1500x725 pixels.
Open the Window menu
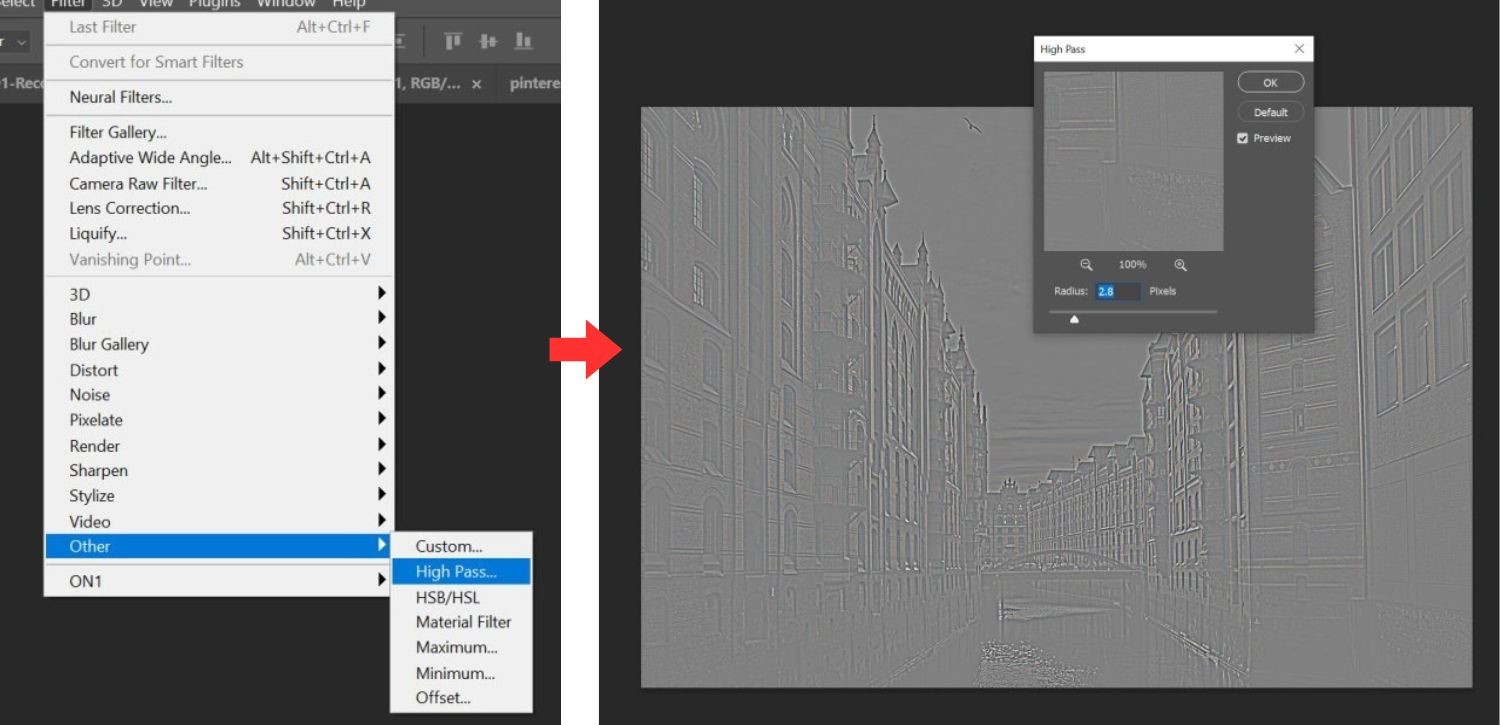tap(287, 4)
